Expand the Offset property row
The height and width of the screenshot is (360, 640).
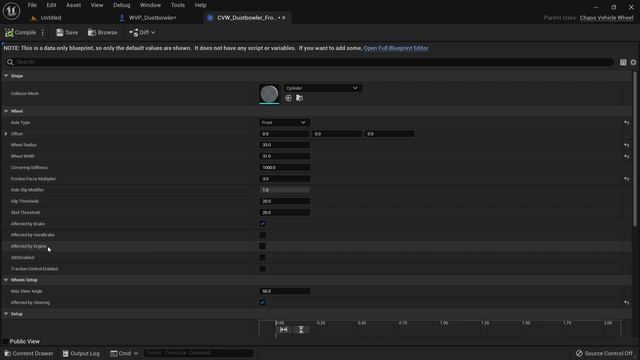coord(6,134)
